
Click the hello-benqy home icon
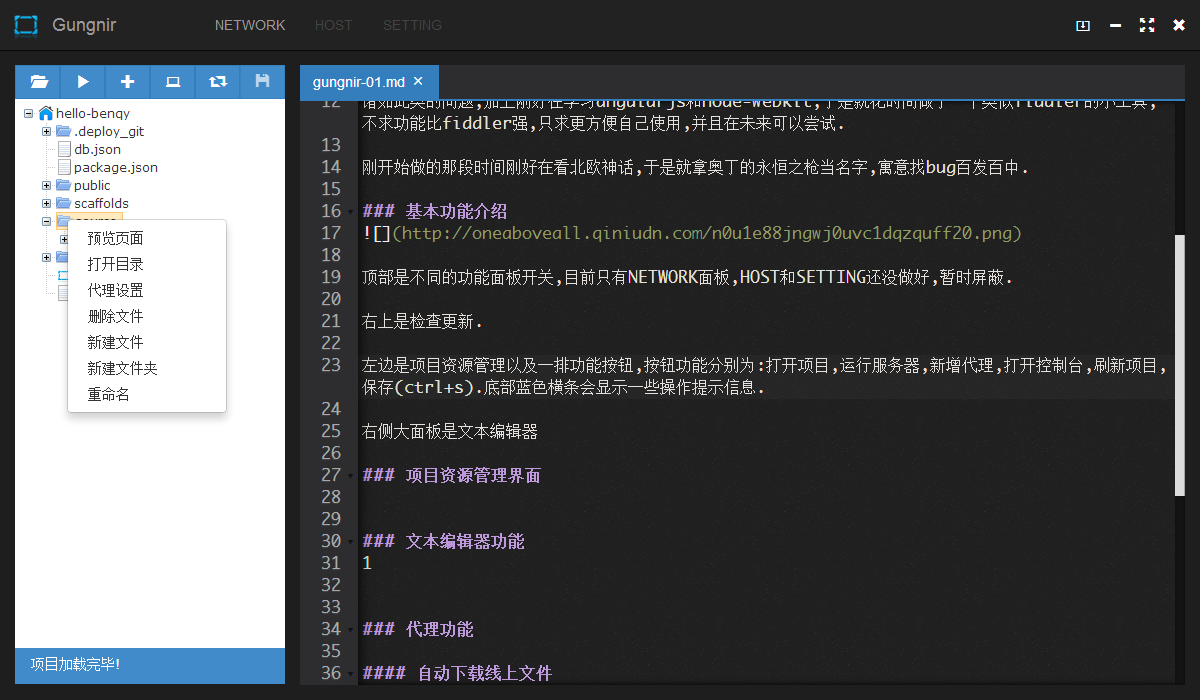(x=46, y=113)
